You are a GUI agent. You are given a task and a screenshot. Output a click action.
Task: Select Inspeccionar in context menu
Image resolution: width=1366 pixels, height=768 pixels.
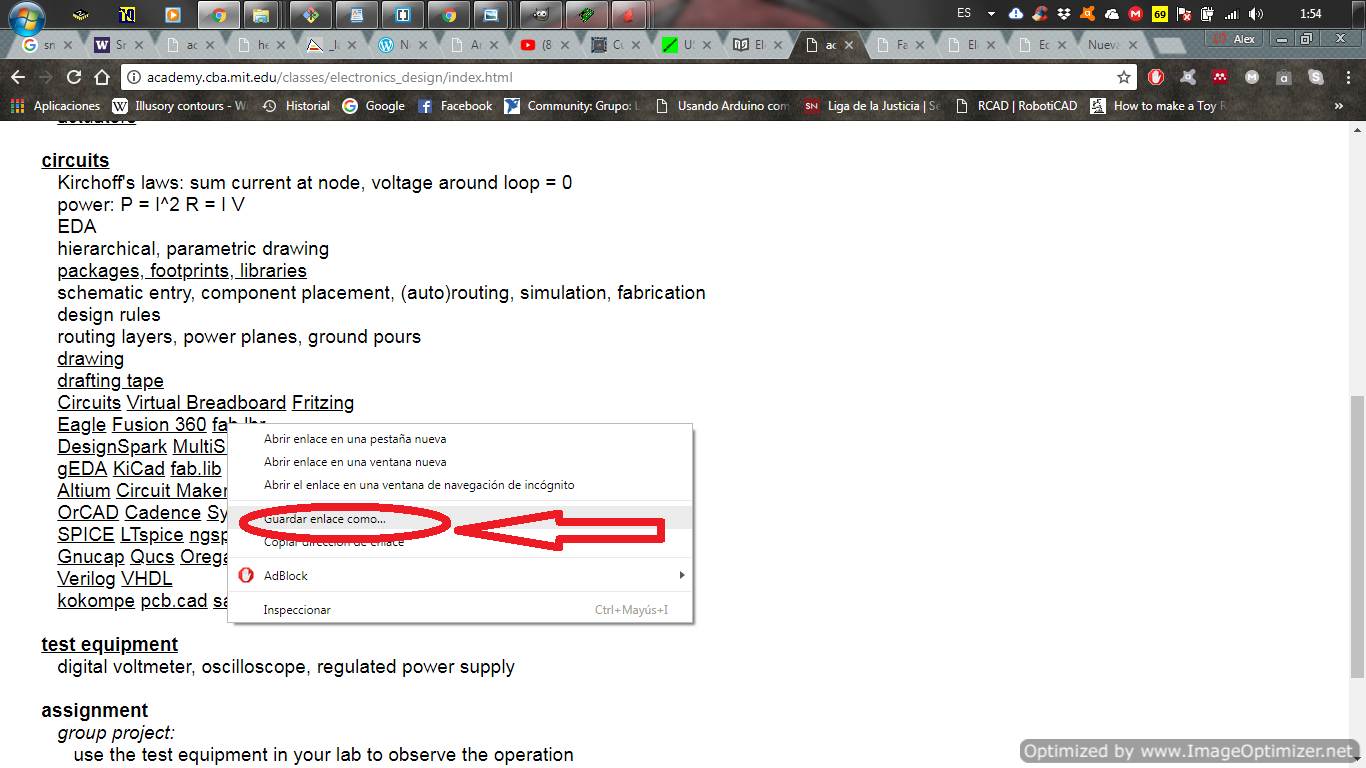[460, 610]
